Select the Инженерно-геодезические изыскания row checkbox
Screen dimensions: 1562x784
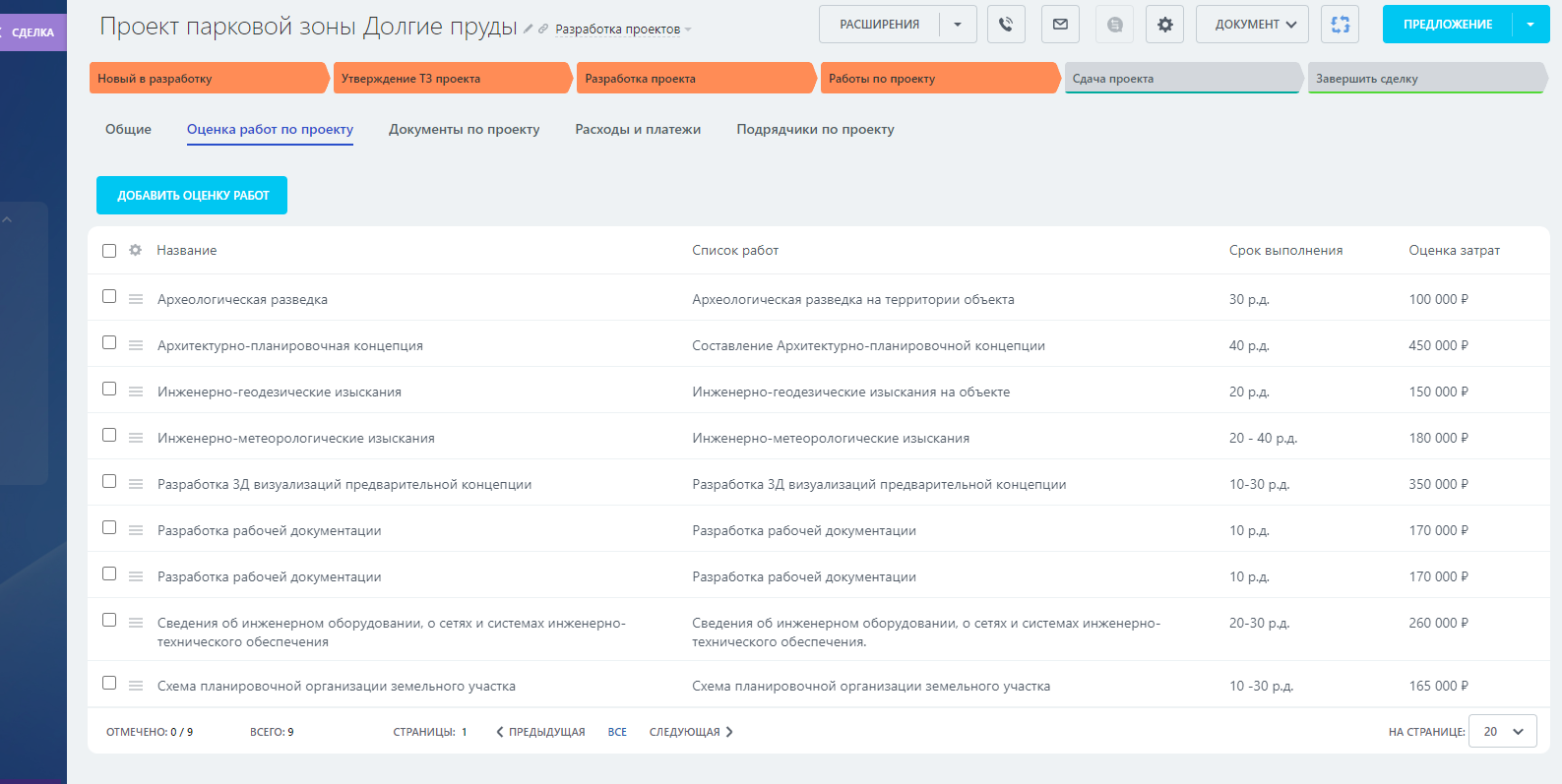click(x=109, y=390)
